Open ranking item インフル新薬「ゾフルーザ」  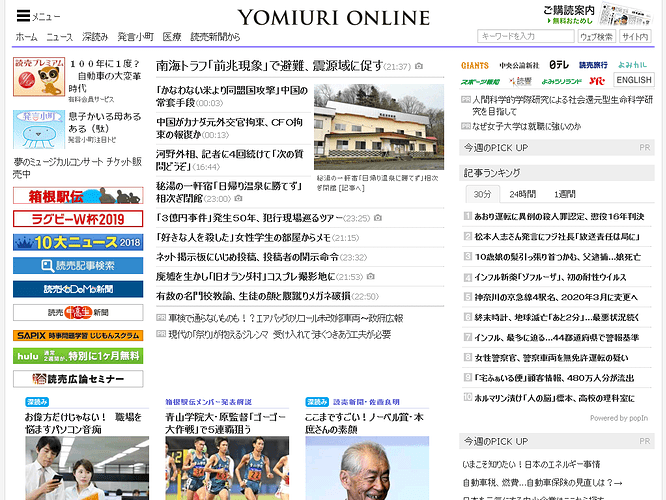click(x=550, y=277)
